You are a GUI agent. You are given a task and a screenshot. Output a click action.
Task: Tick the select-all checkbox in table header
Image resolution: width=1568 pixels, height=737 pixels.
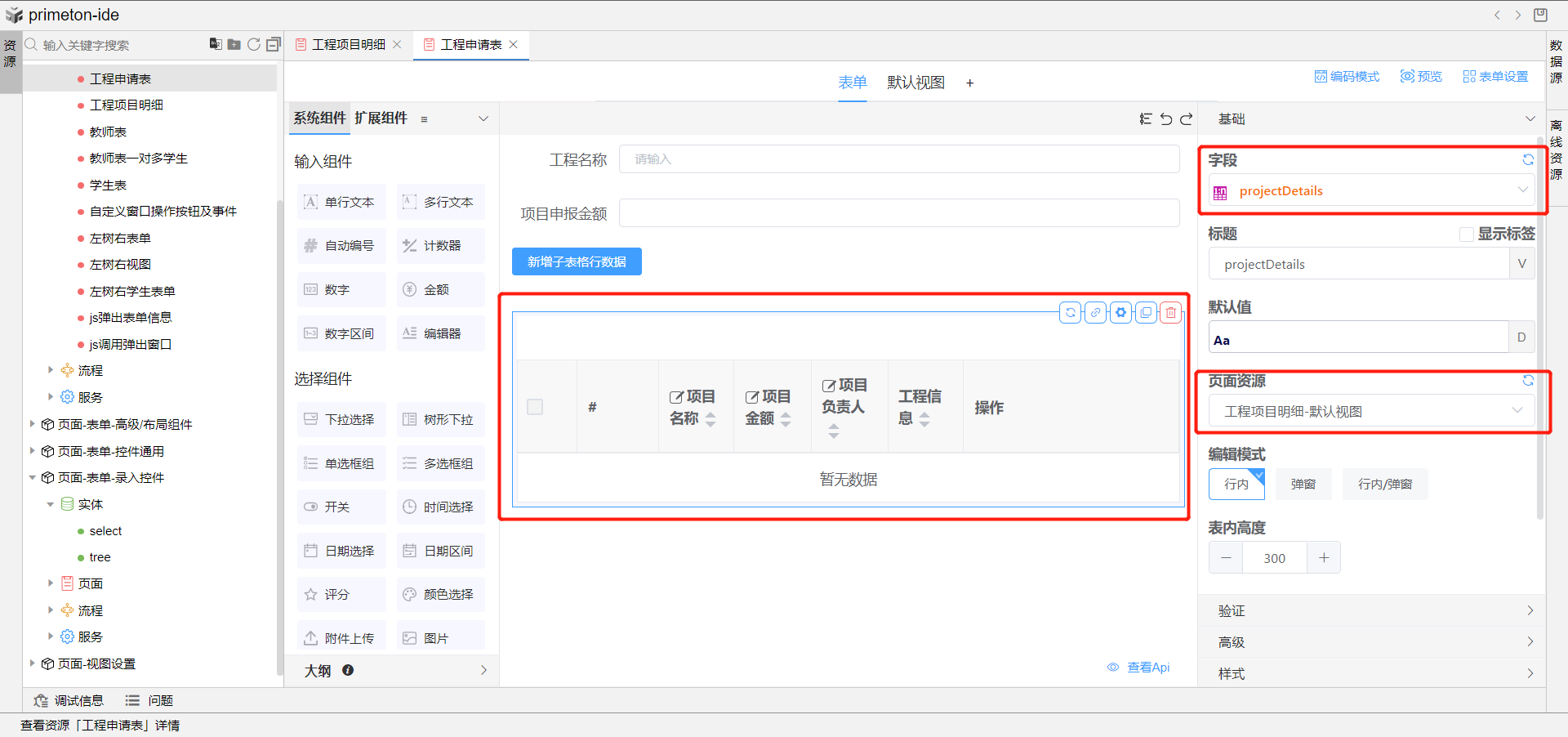(535, 407)
